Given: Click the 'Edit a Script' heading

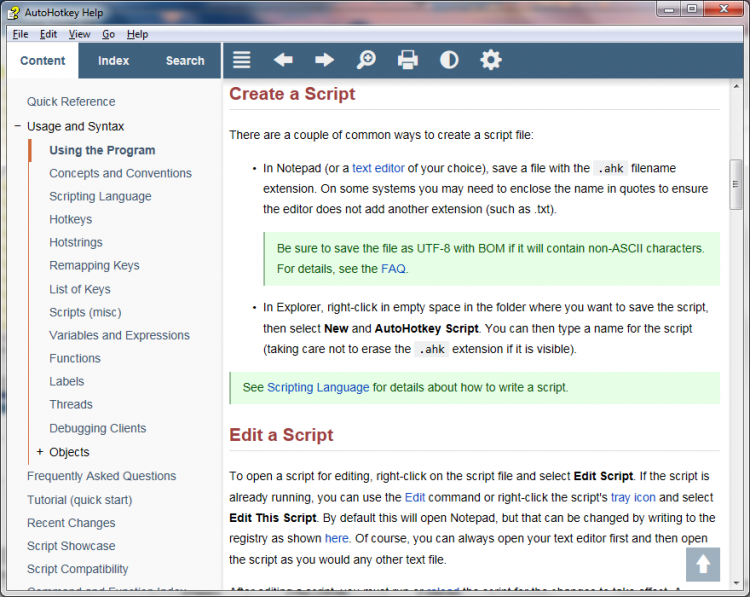Looking at the screenshot, I should (281, 434).
